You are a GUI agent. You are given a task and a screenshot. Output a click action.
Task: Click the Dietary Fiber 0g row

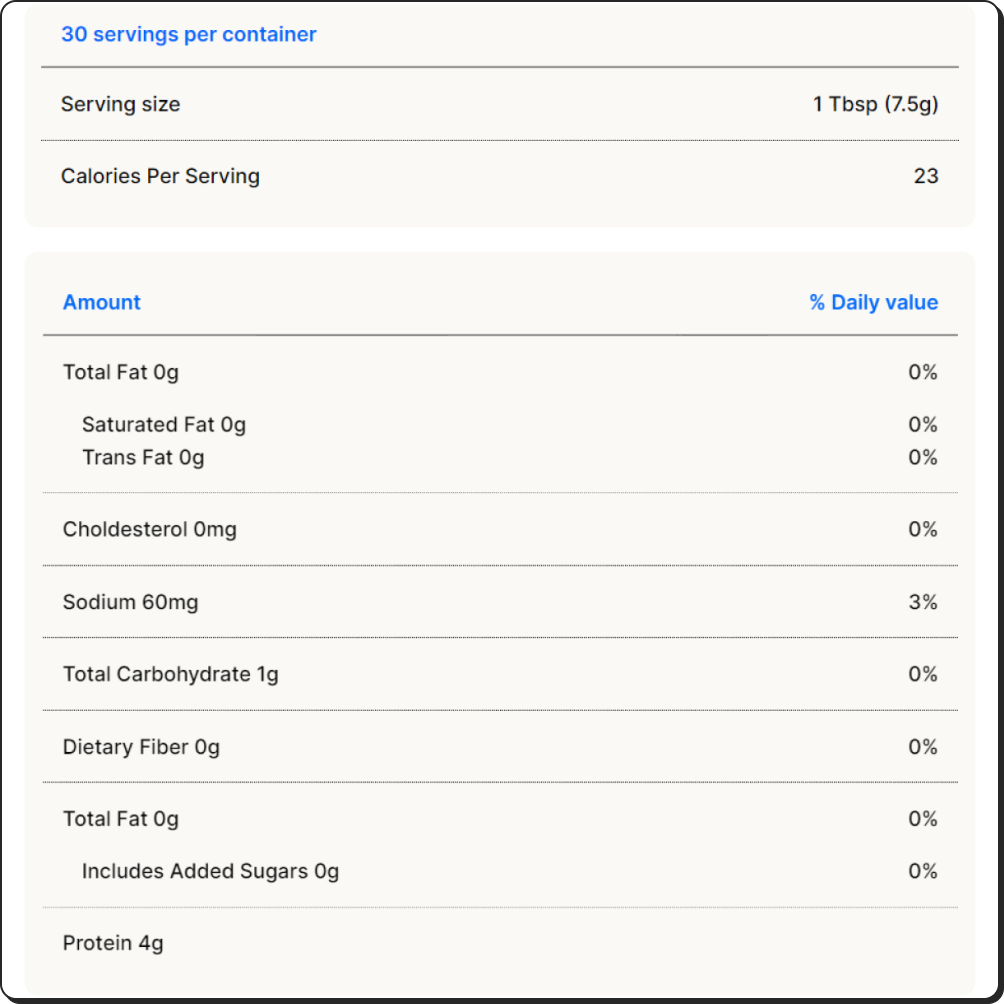pos(500,747)
